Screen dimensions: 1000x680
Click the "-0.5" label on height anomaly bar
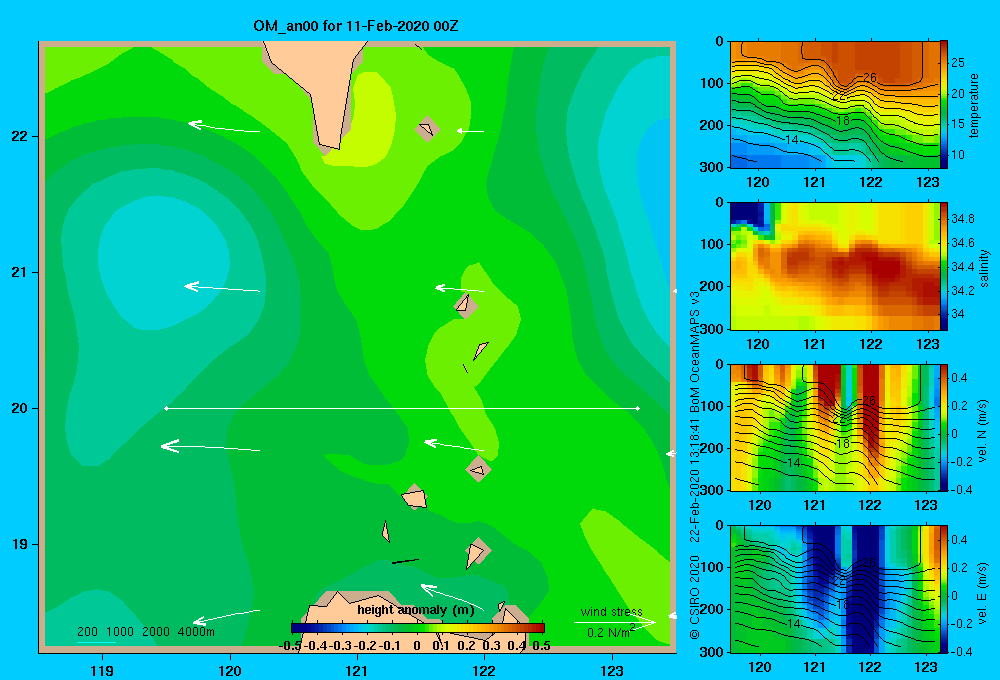coord(290,646)
